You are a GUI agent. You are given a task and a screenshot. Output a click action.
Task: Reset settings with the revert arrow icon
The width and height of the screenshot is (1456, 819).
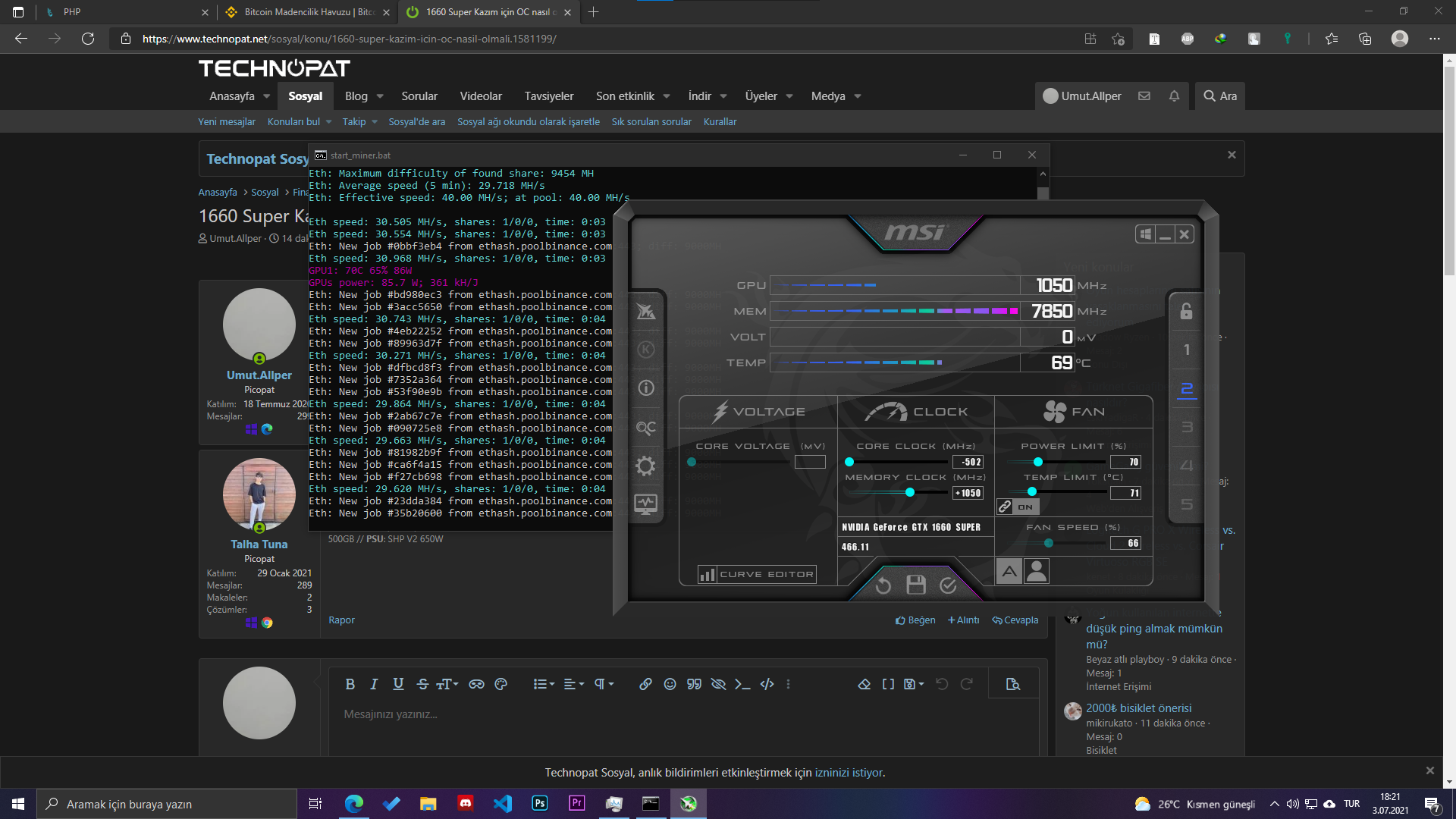pos(883,585)
